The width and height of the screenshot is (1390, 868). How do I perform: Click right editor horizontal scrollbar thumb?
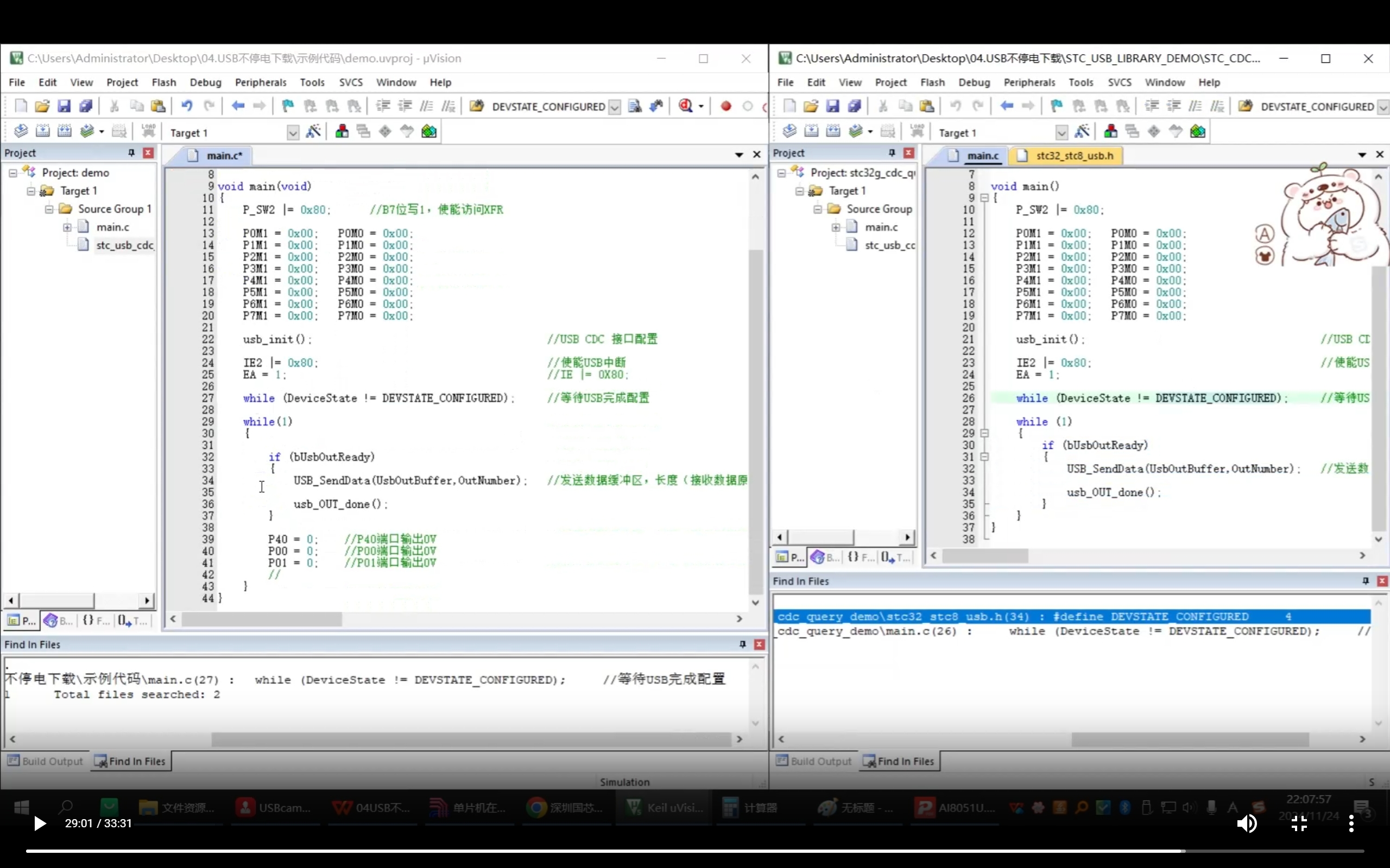point(985,556)
